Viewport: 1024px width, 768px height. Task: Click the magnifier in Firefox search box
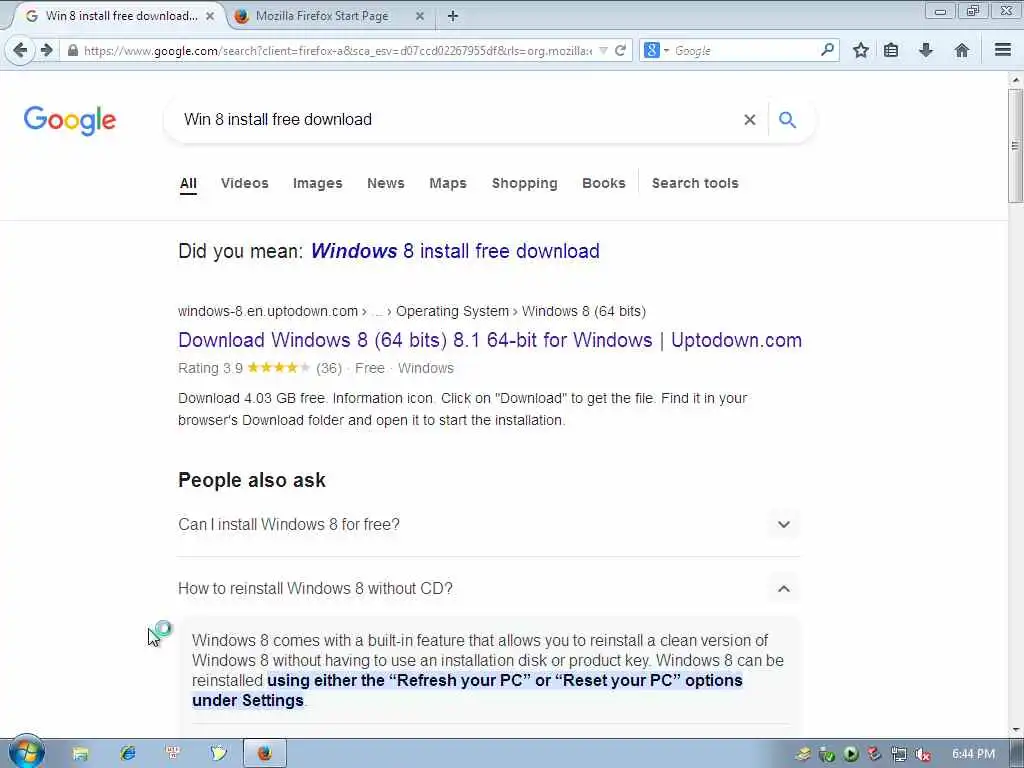[x=827, y=50]
